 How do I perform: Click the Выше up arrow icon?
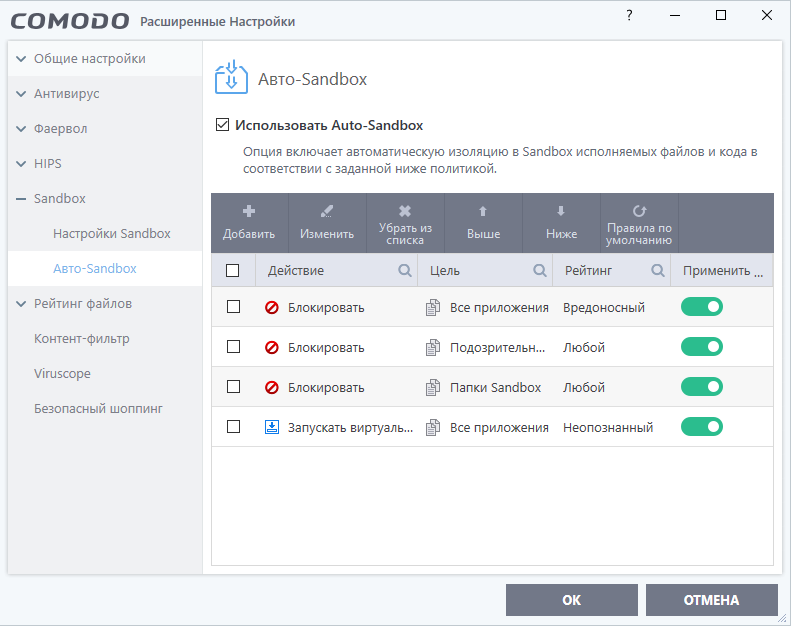[x=483, y=211]
